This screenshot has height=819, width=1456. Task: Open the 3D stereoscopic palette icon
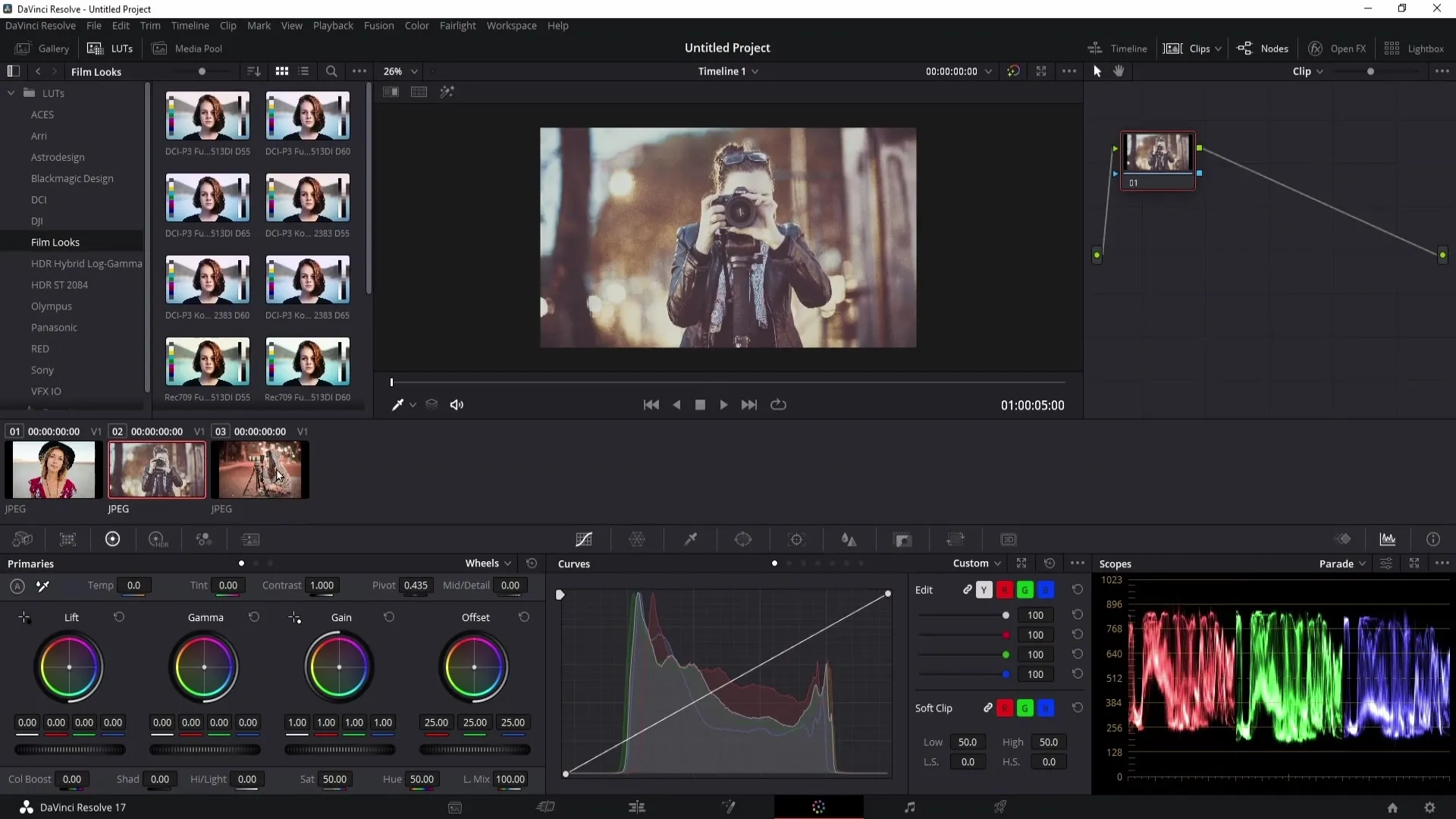point(1009,539)
